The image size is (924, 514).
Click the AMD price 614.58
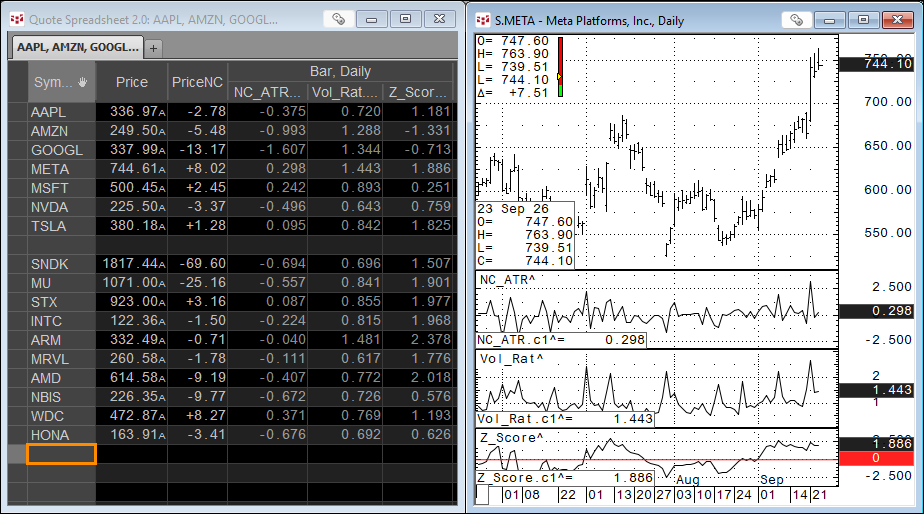click(132, 377)
